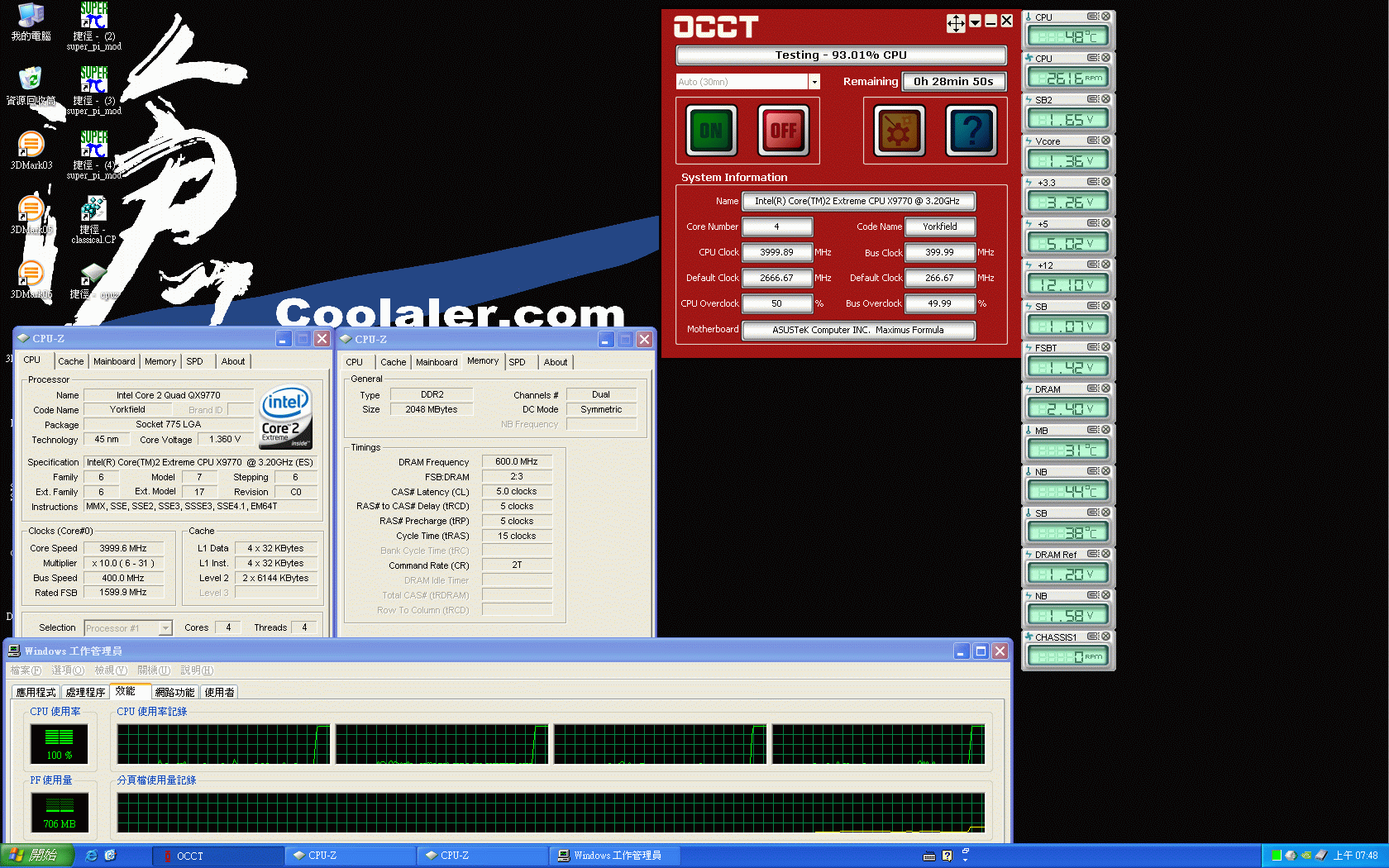1389x868 pixels.
Task: Open the classical CP desktop shortcut
Action: (93, 220)
